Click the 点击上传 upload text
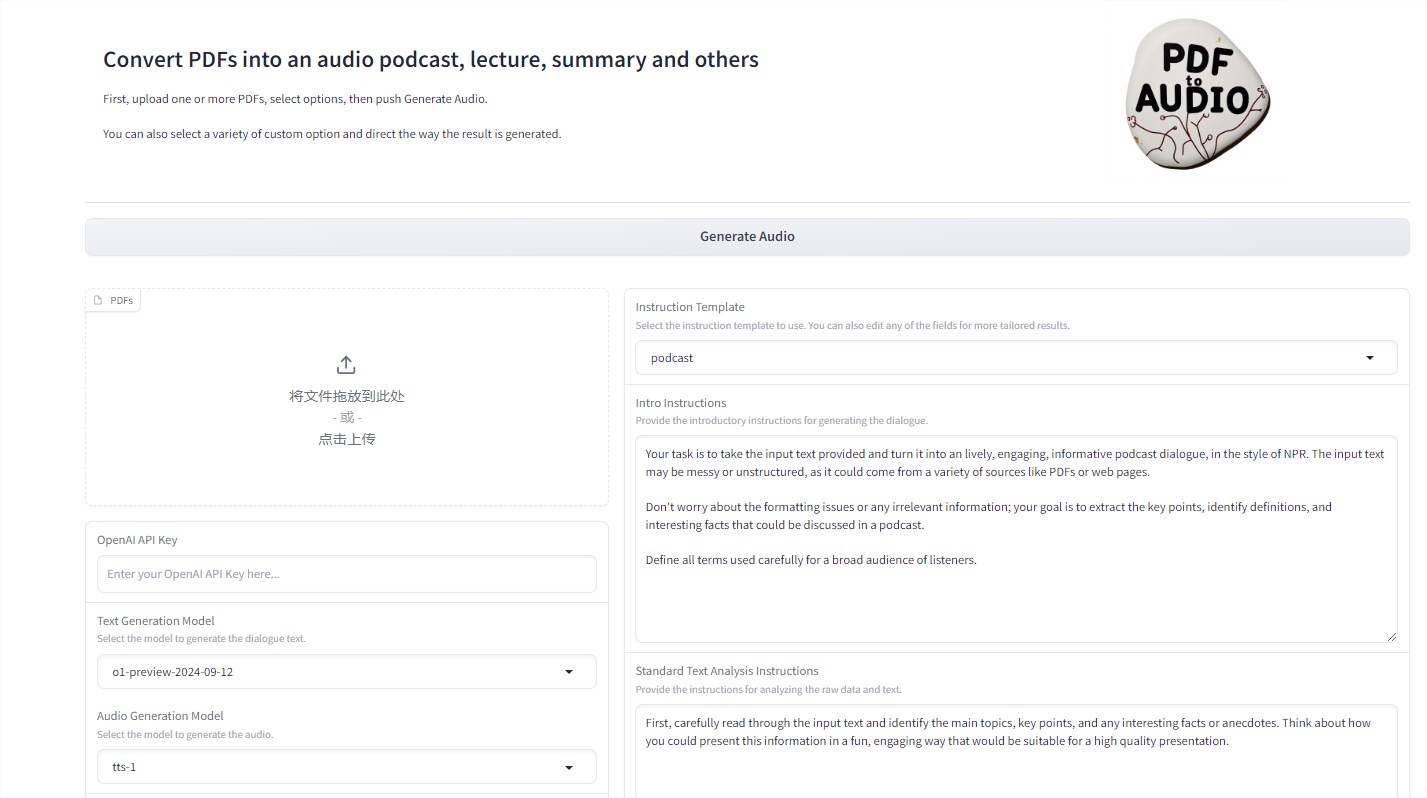The width and height of the screenshot is (1427, 798). pos(346,439)
